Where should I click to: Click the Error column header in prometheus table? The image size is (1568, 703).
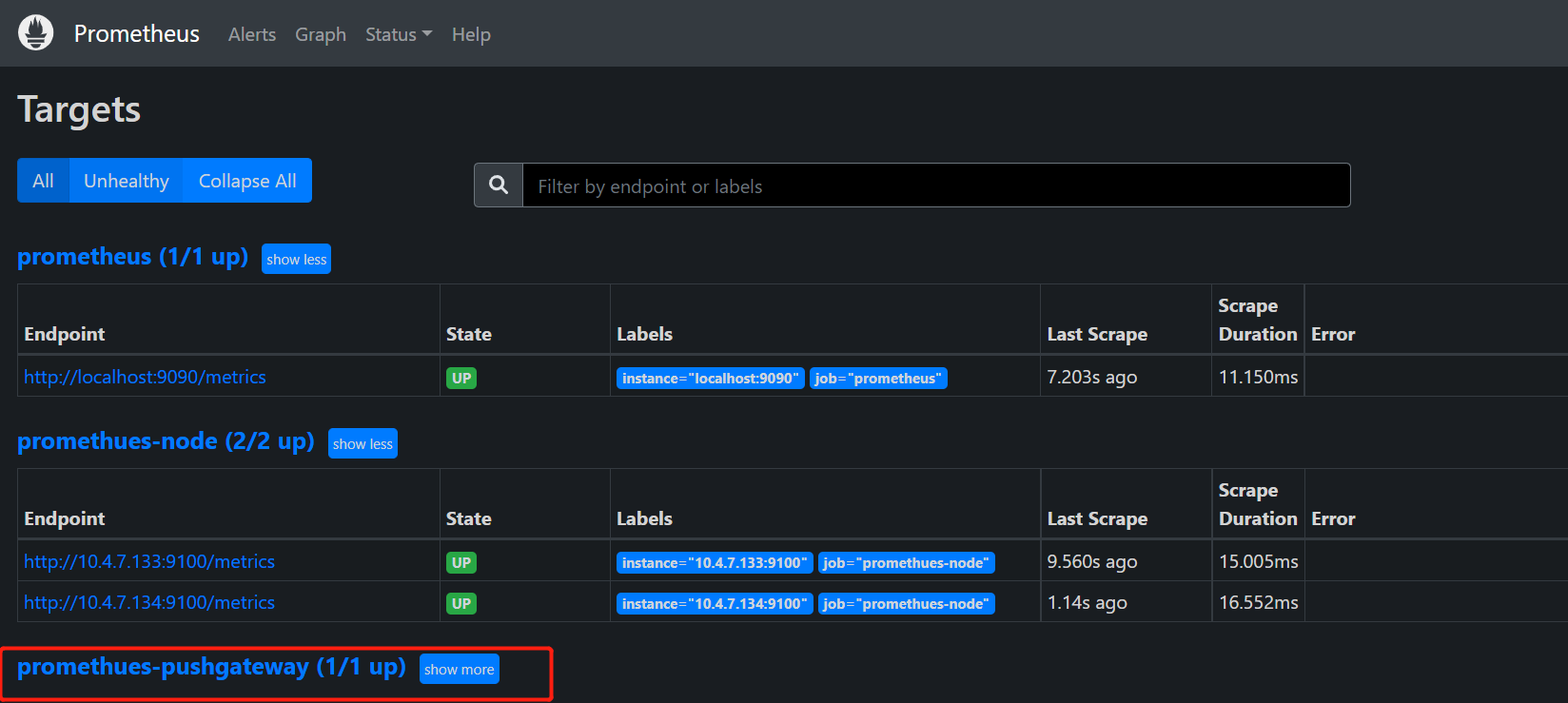point(1333,334)
